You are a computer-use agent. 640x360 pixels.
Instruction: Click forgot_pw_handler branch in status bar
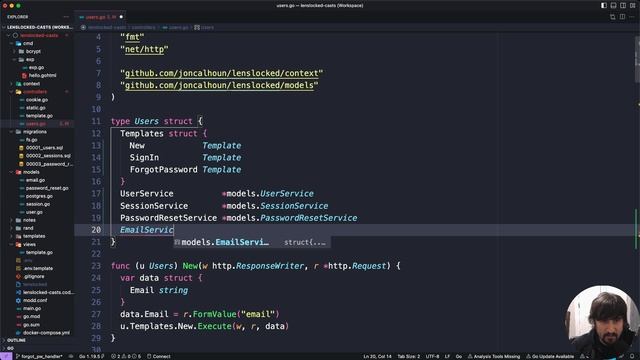tap(39, 356)
